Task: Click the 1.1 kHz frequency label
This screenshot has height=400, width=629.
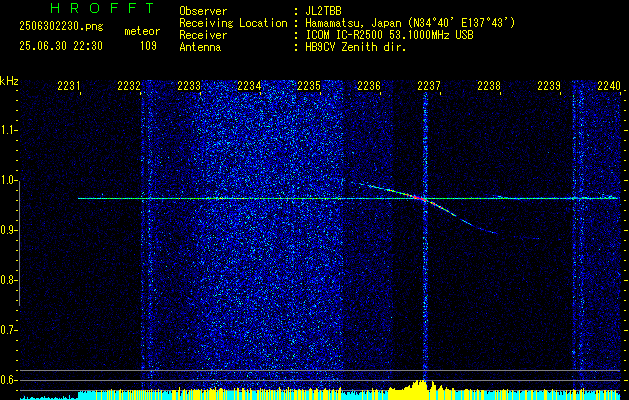Action: coord(8,130)
